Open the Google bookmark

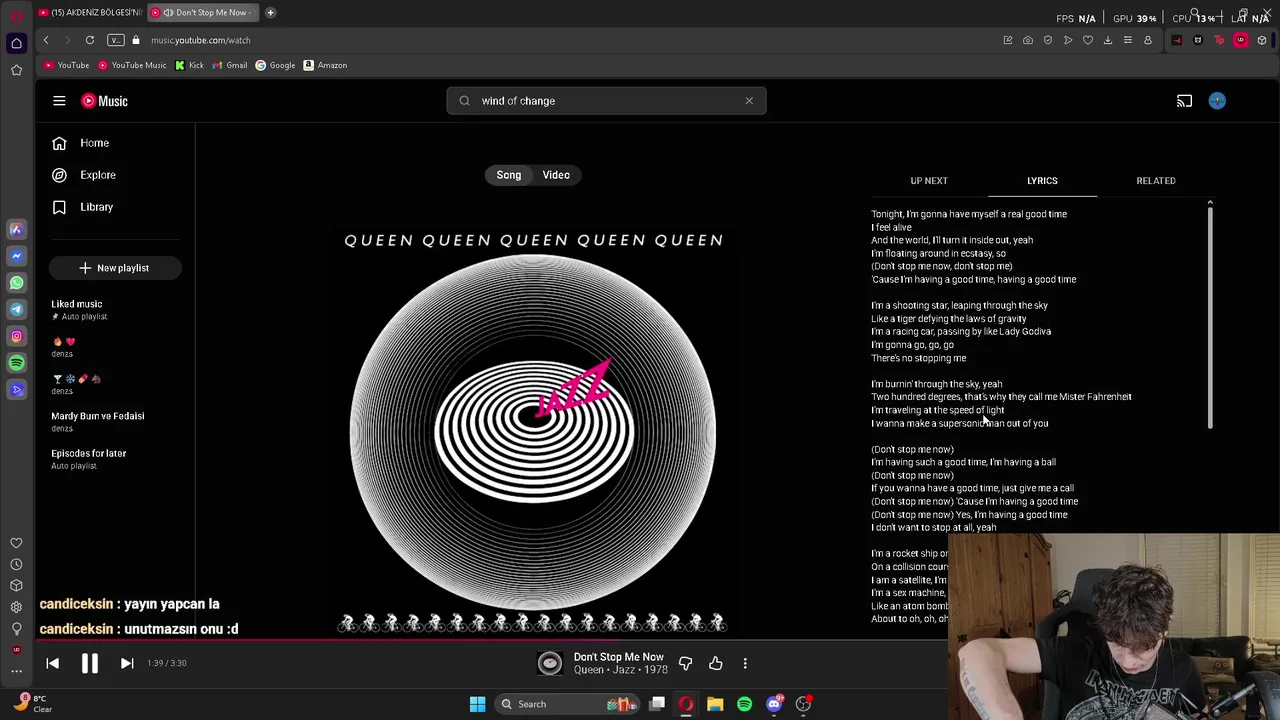click(x=275, y=65)
